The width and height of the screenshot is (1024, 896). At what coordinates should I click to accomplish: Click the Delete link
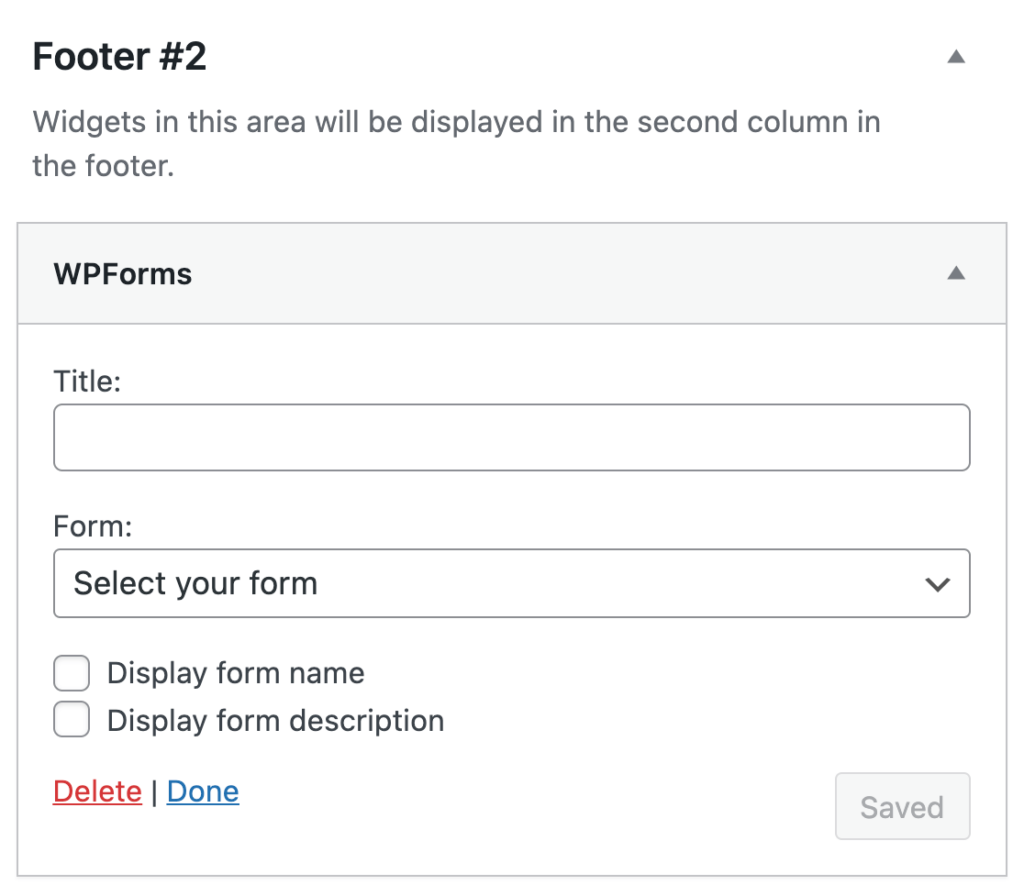coord(97,791)
